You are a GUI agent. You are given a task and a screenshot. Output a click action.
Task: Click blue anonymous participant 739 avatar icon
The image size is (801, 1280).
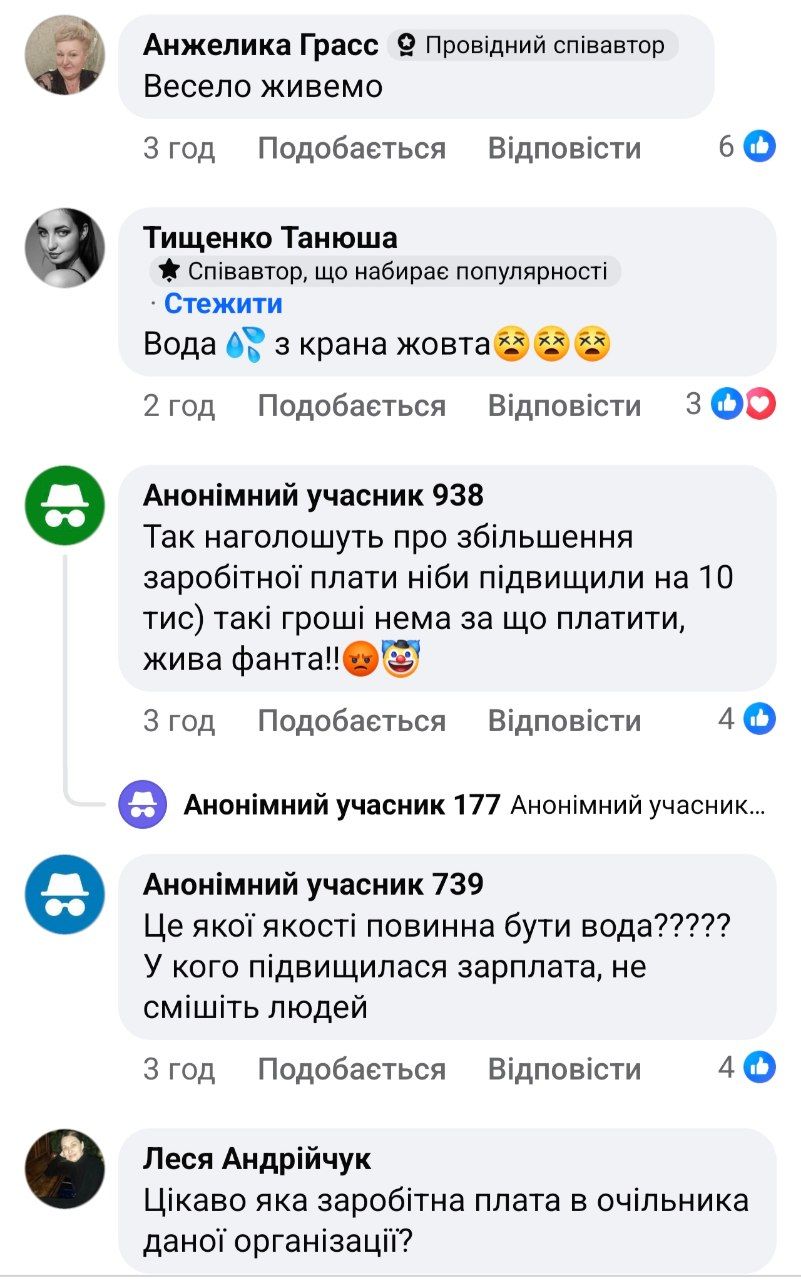tap(64, 894)
